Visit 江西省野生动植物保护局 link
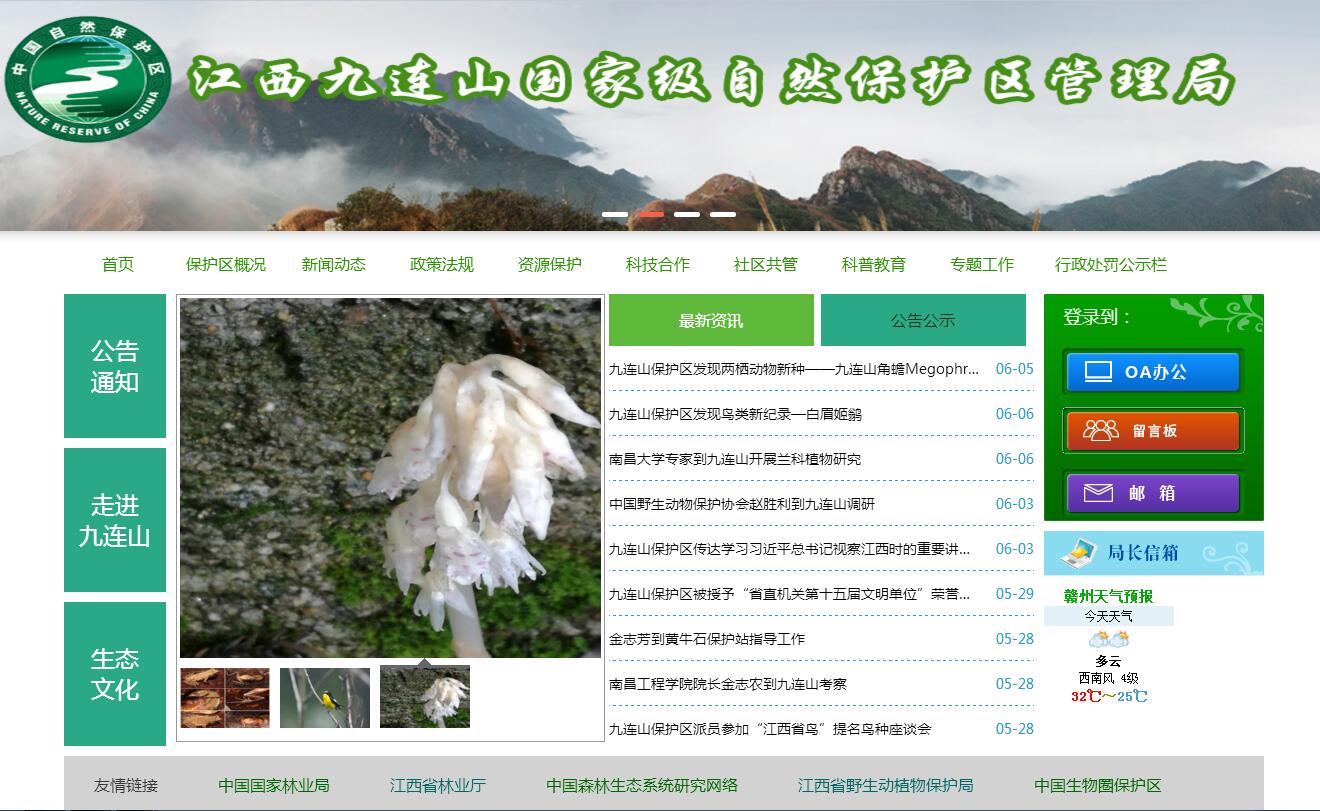Screen dimensions: 1320x811 tap(886, 786)
